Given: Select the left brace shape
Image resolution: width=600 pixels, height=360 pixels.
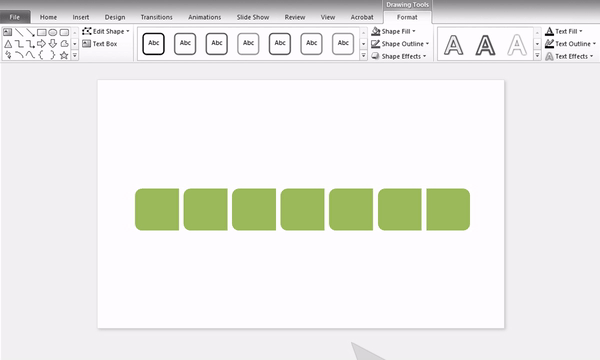Looking at the screenshot, I should tap(41, 55).
